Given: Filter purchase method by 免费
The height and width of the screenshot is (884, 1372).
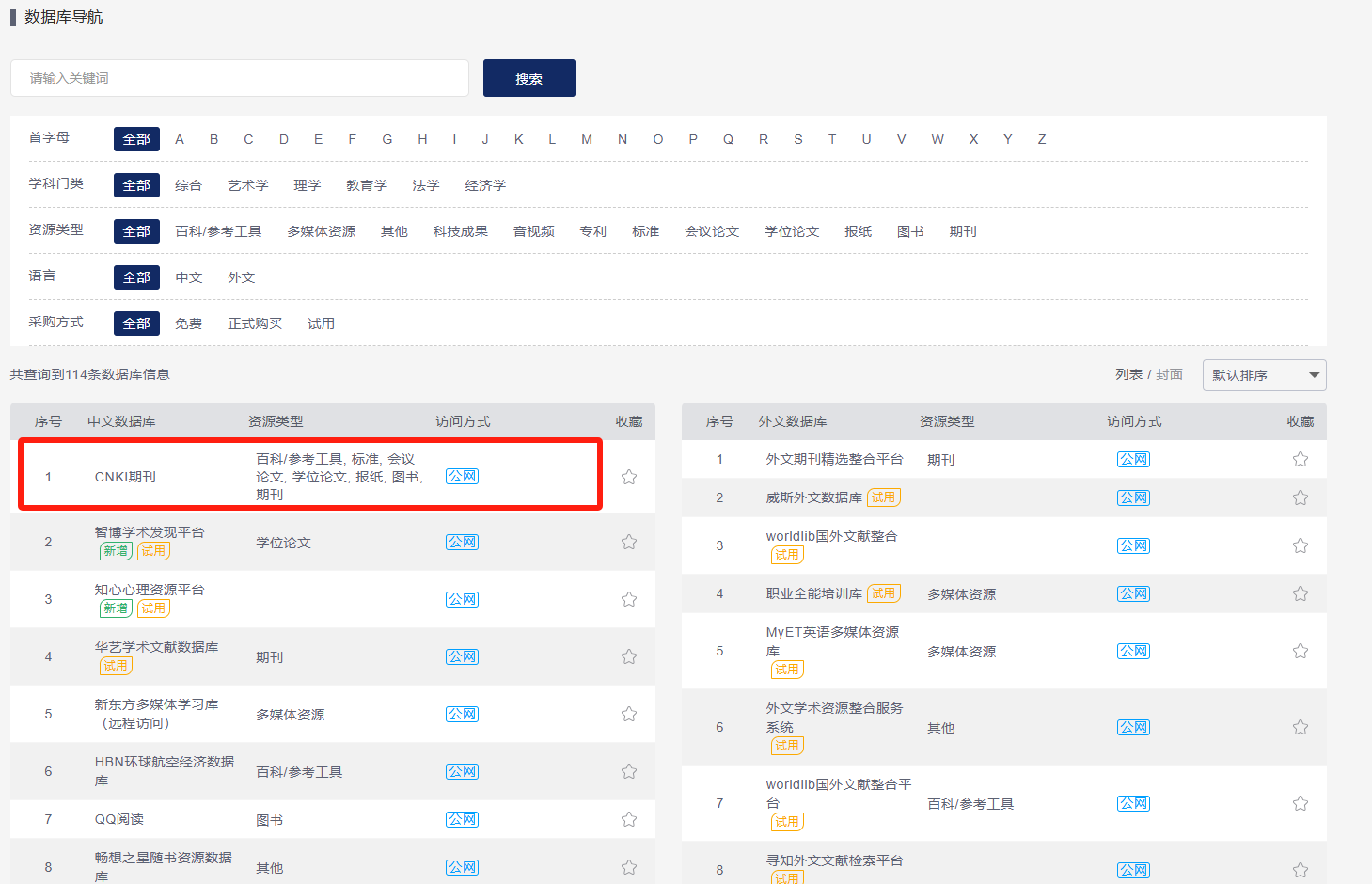Looking at the screenshot, I should [189, 324].
